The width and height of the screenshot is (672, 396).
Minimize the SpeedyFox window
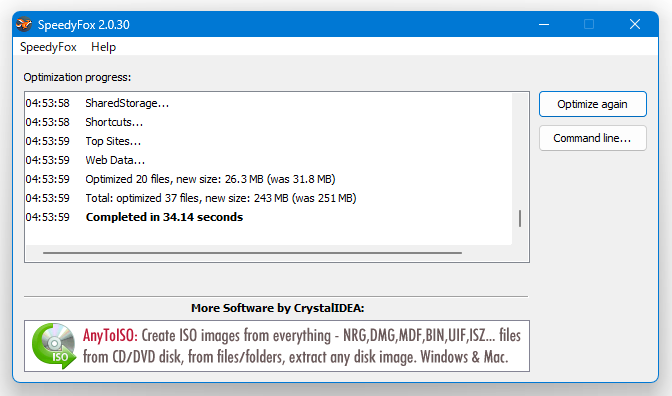[544, 24]
